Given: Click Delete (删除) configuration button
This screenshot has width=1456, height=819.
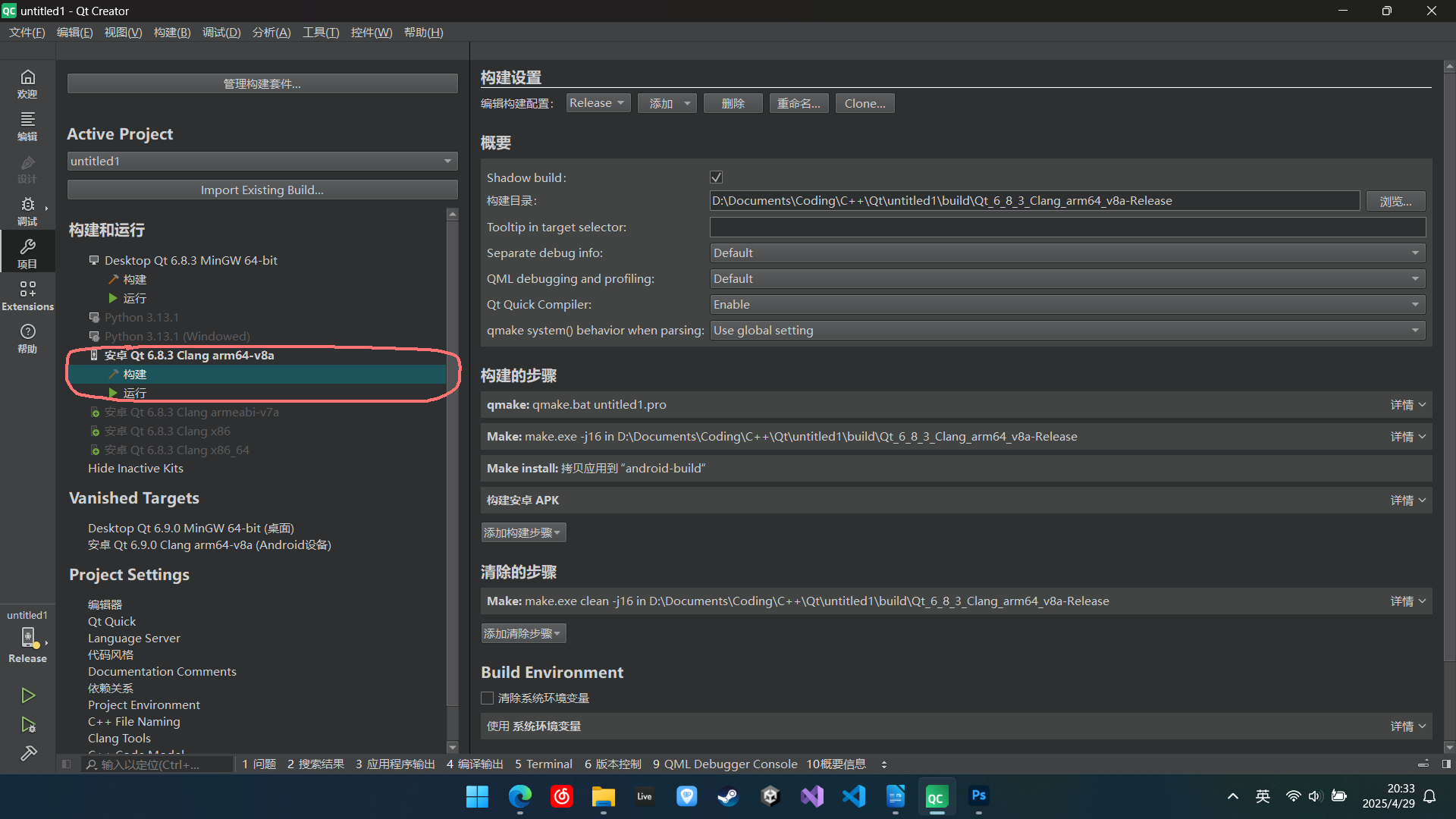Looking at the screenshot, I should (733, 103).
